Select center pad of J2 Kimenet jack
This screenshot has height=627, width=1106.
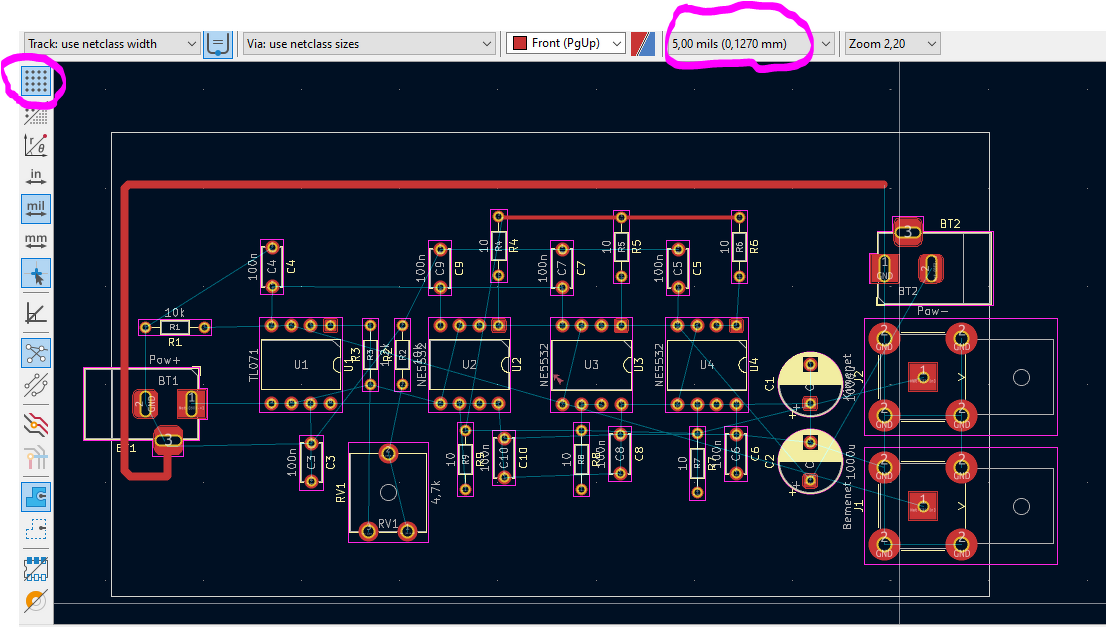[x=923, y=377]
